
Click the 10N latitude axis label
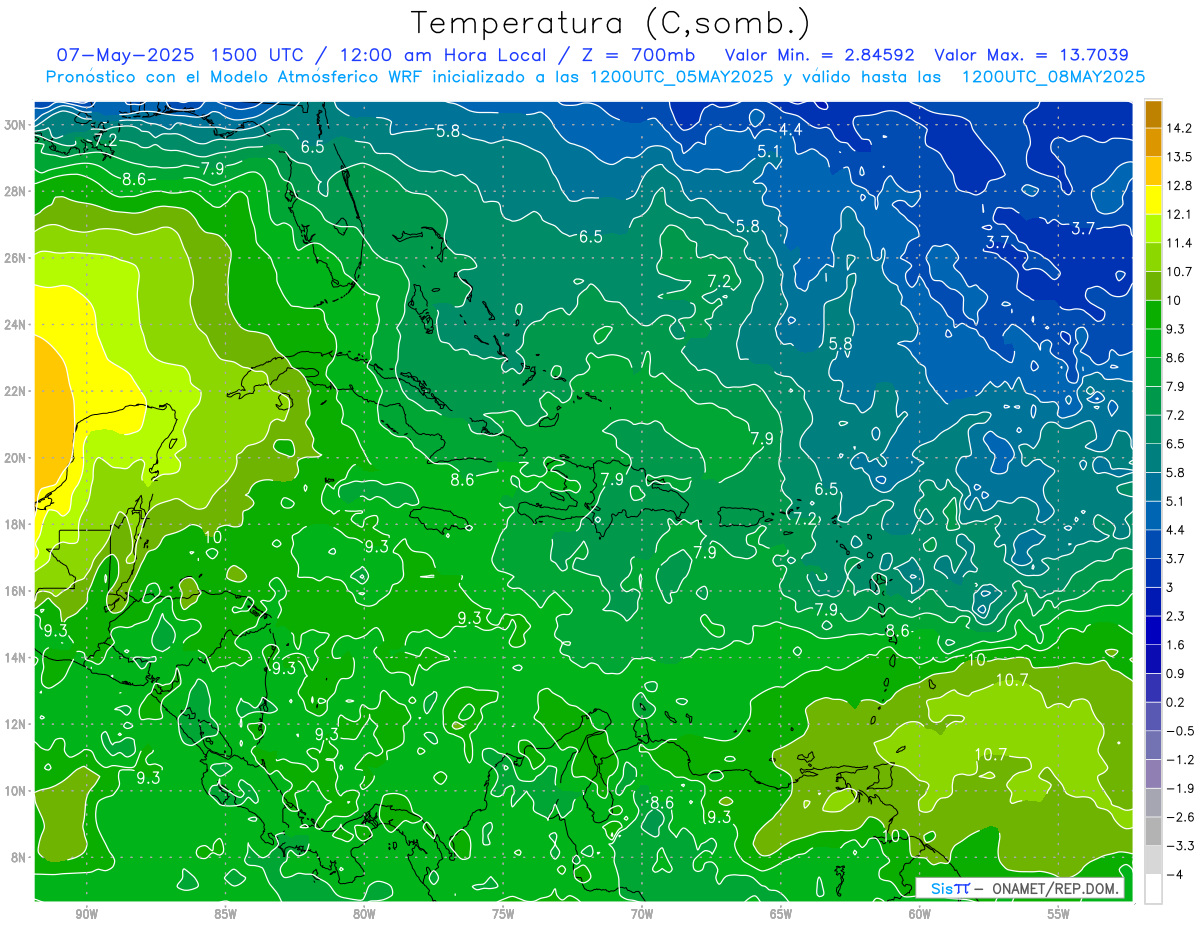[17, 791]
